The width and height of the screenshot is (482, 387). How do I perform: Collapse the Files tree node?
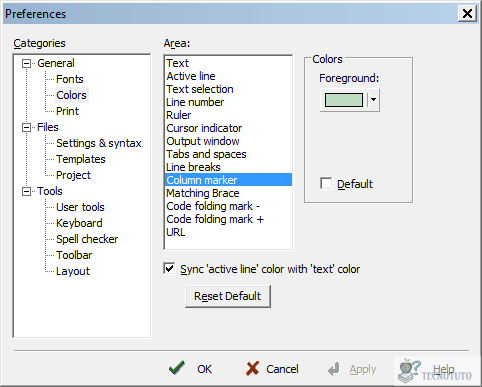(x=26, y=127)
